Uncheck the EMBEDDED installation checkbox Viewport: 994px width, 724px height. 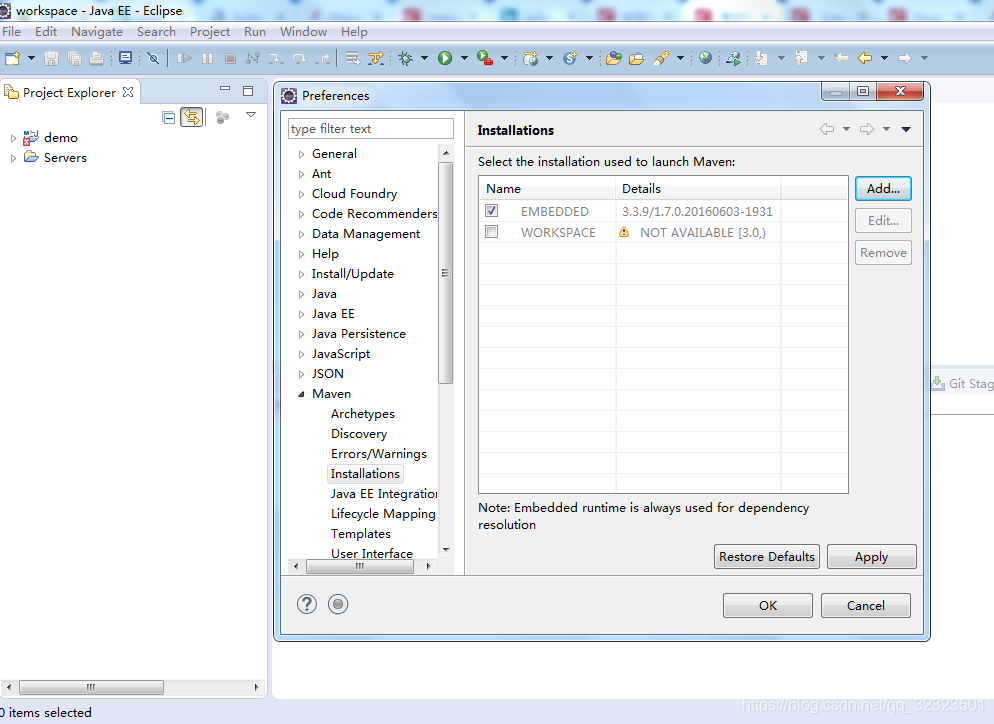pos(491,210)
